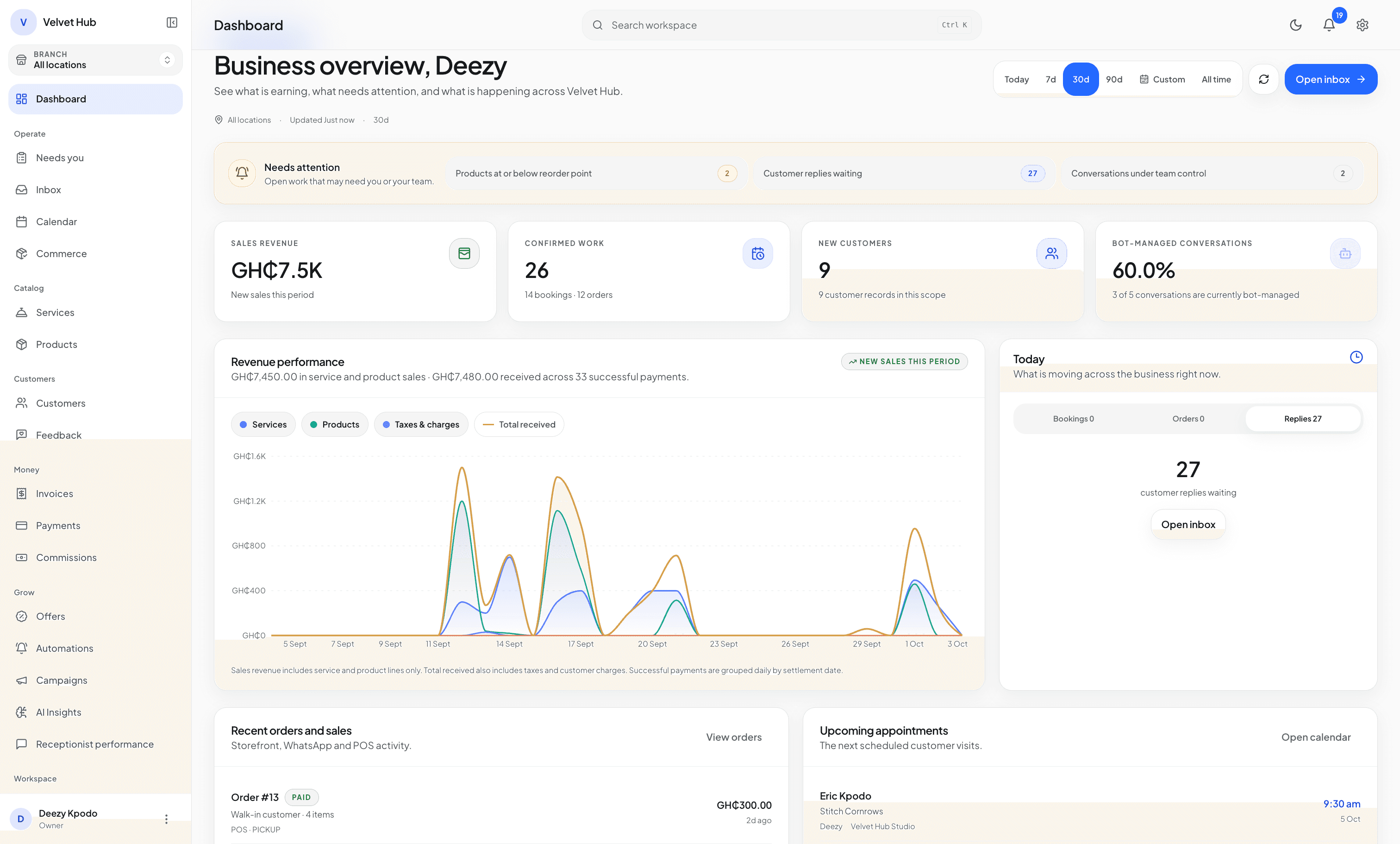The height and width of the screenshot is (844, 1400).
Task: Open Commissions page
Action: coord(95,558)
